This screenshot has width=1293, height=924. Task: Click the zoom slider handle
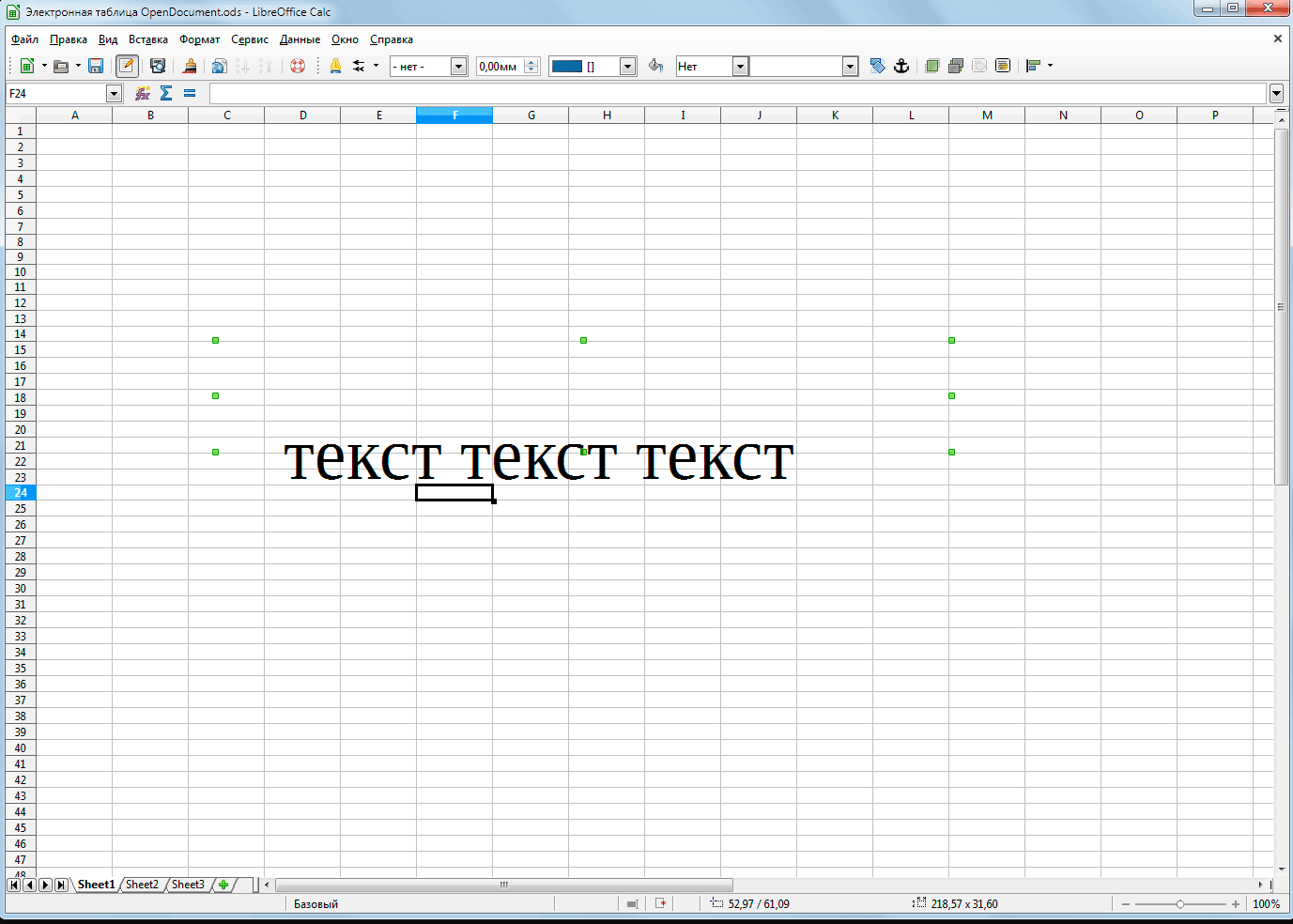(x=1180, y=904)
